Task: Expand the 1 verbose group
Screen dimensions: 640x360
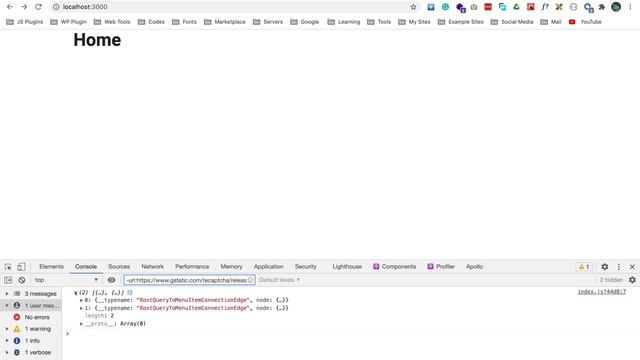Action: 7,352
